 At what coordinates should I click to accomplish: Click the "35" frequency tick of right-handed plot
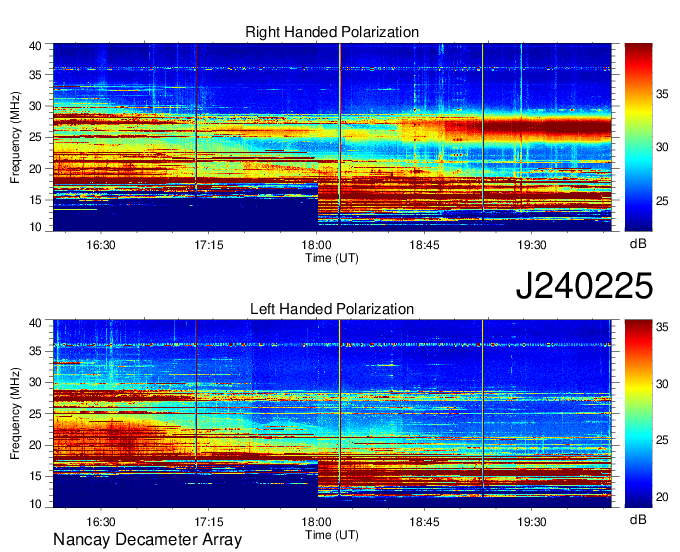(x=36, y=75)
